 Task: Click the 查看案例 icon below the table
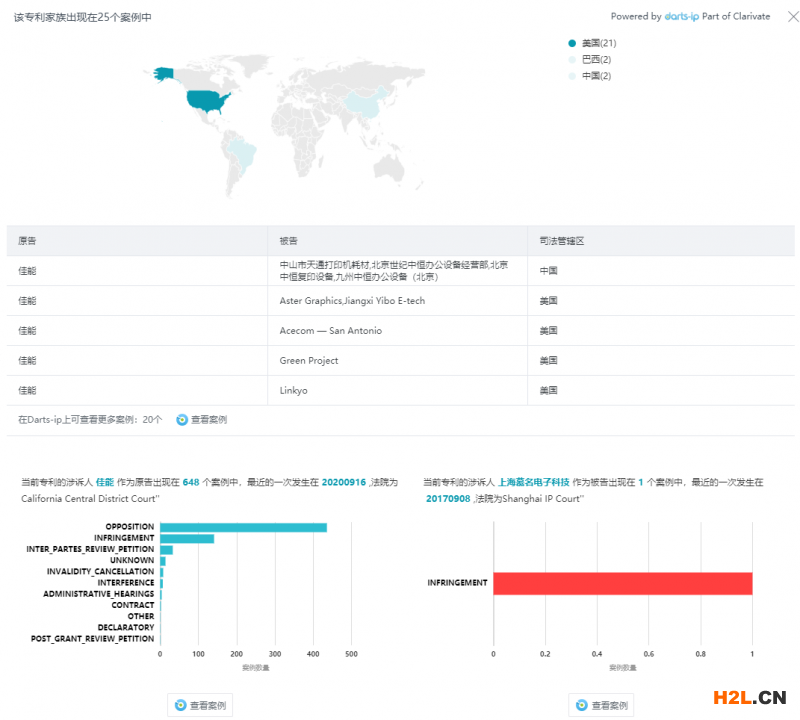(182, 420)
